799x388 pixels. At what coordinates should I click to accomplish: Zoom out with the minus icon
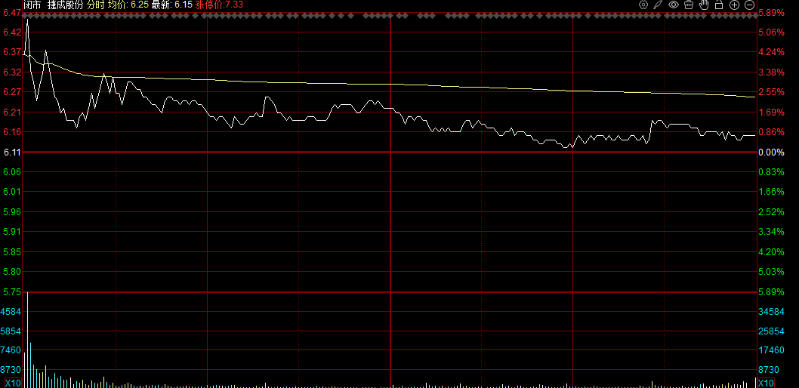tap(749, 5)
